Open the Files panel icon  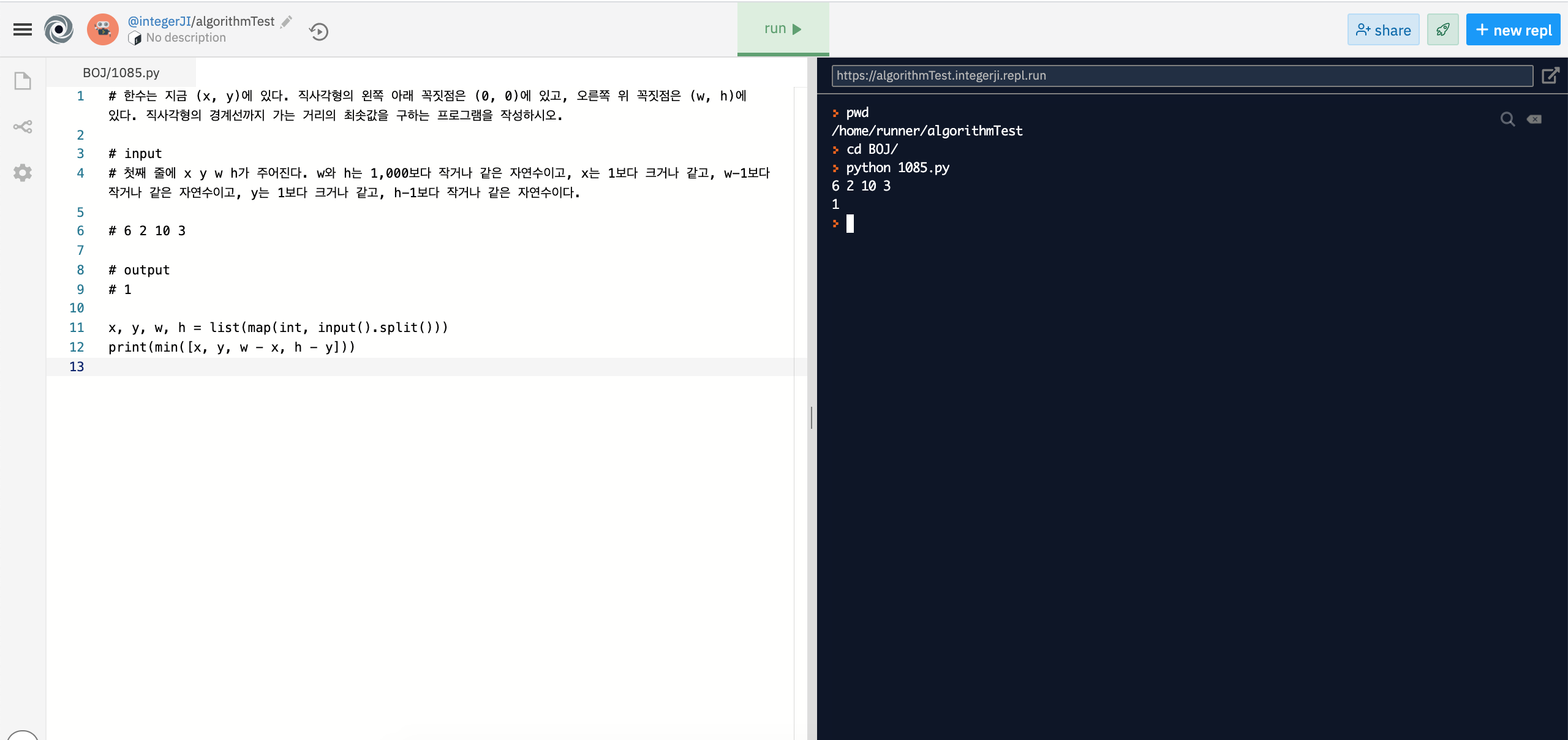click(23, 81)
